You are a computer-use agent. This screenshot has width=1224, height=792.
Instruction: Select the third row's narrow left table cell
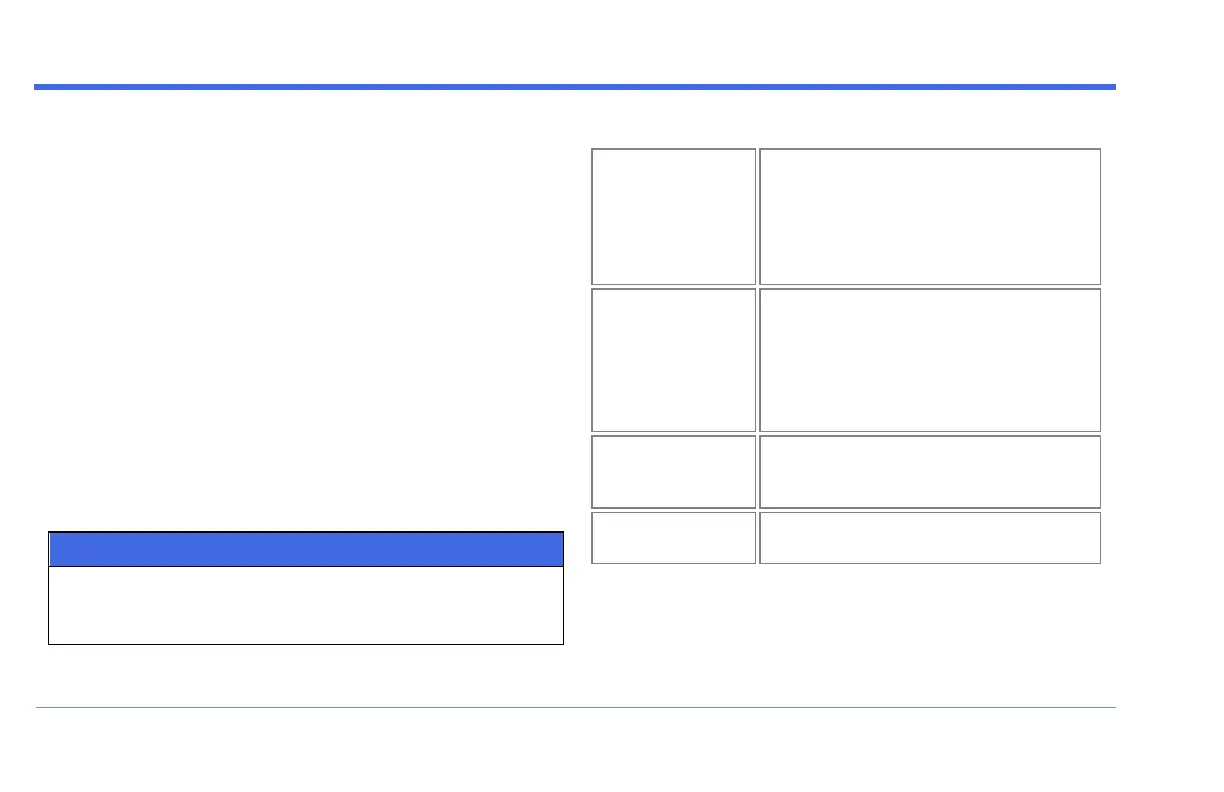pos(673,471)
